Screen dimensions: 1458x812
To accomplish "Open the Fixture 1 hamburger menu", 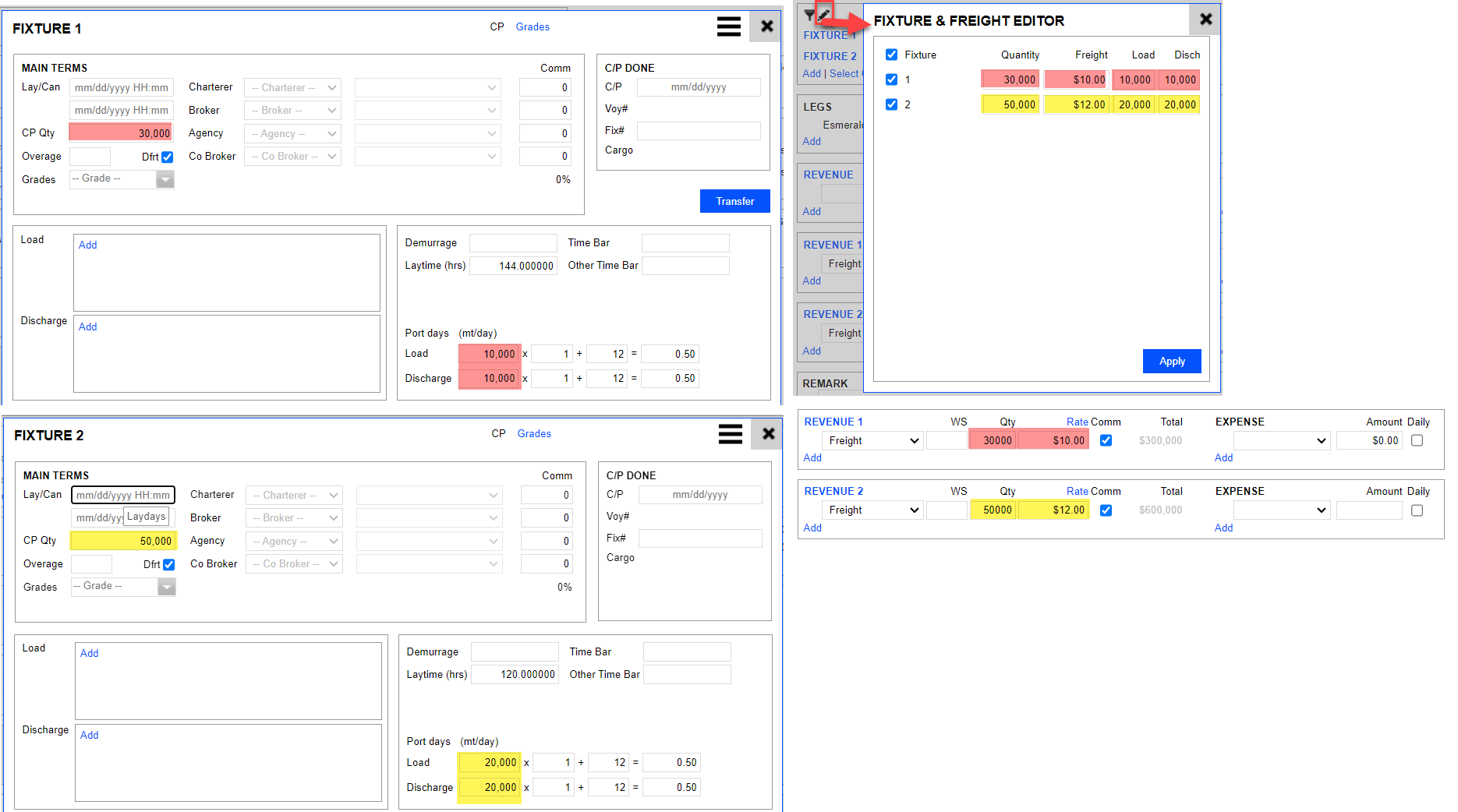I will [x=728, y=27].
